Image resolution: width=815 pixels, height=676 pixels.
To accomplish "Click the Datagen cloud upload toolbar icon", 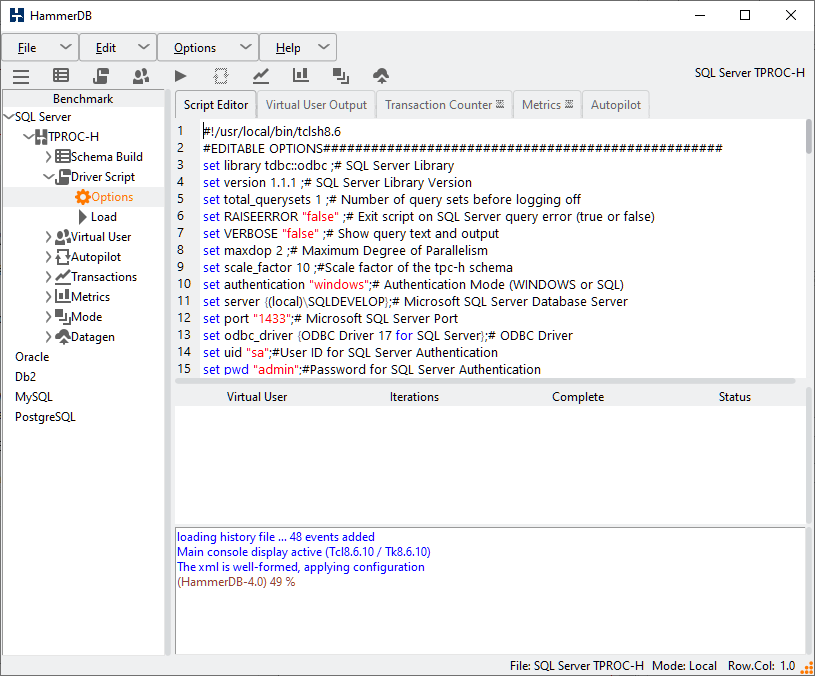I will (381, 76).
